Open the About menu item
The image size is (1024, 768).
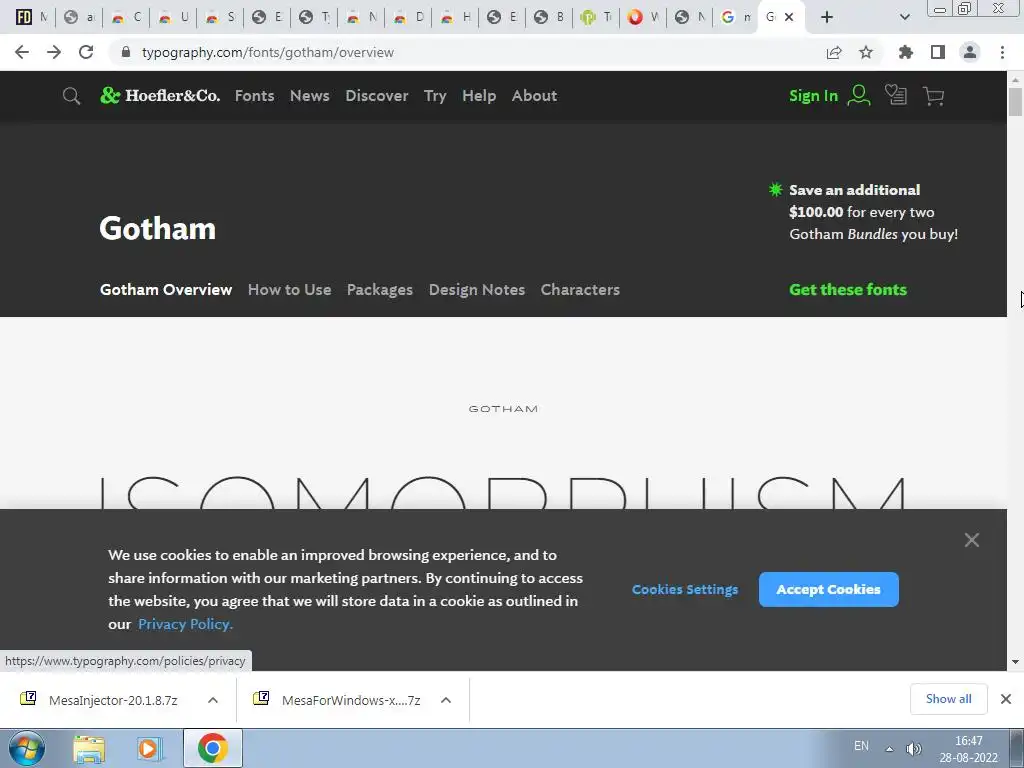pyautogui.click(x=534, y=96)
